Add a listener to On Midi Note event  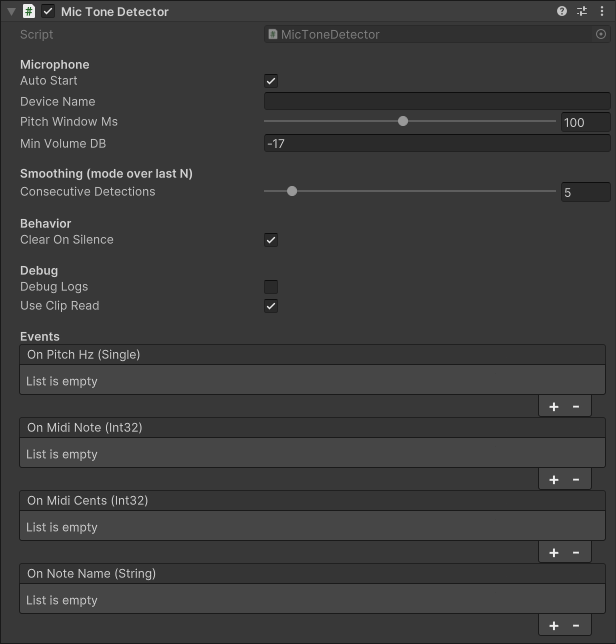[554, 480]
